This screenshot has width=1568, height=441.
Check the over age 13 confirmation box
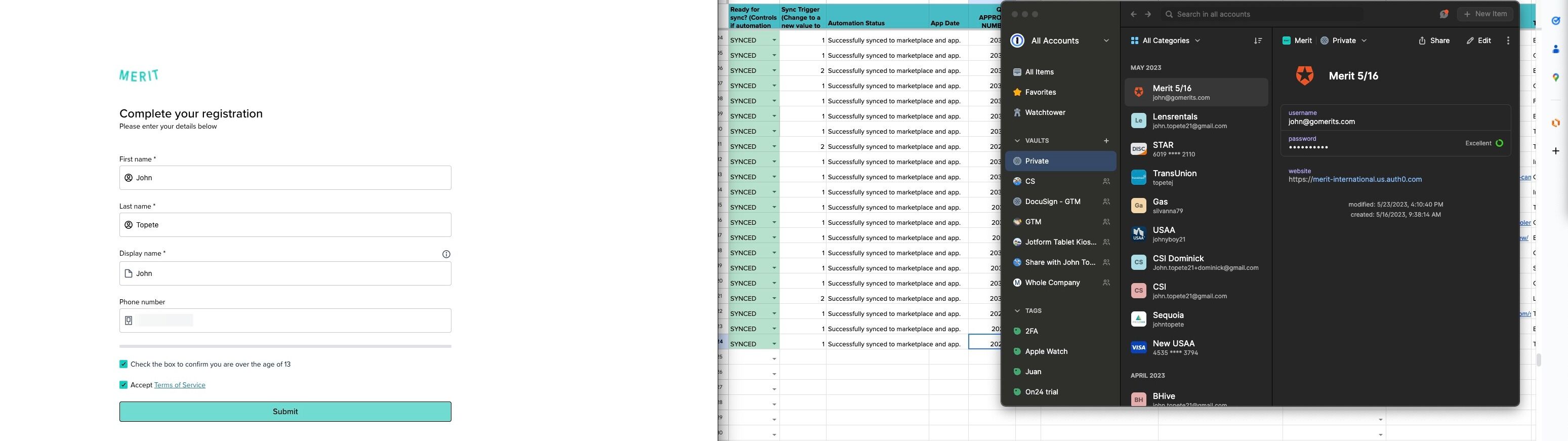[123, 364]
